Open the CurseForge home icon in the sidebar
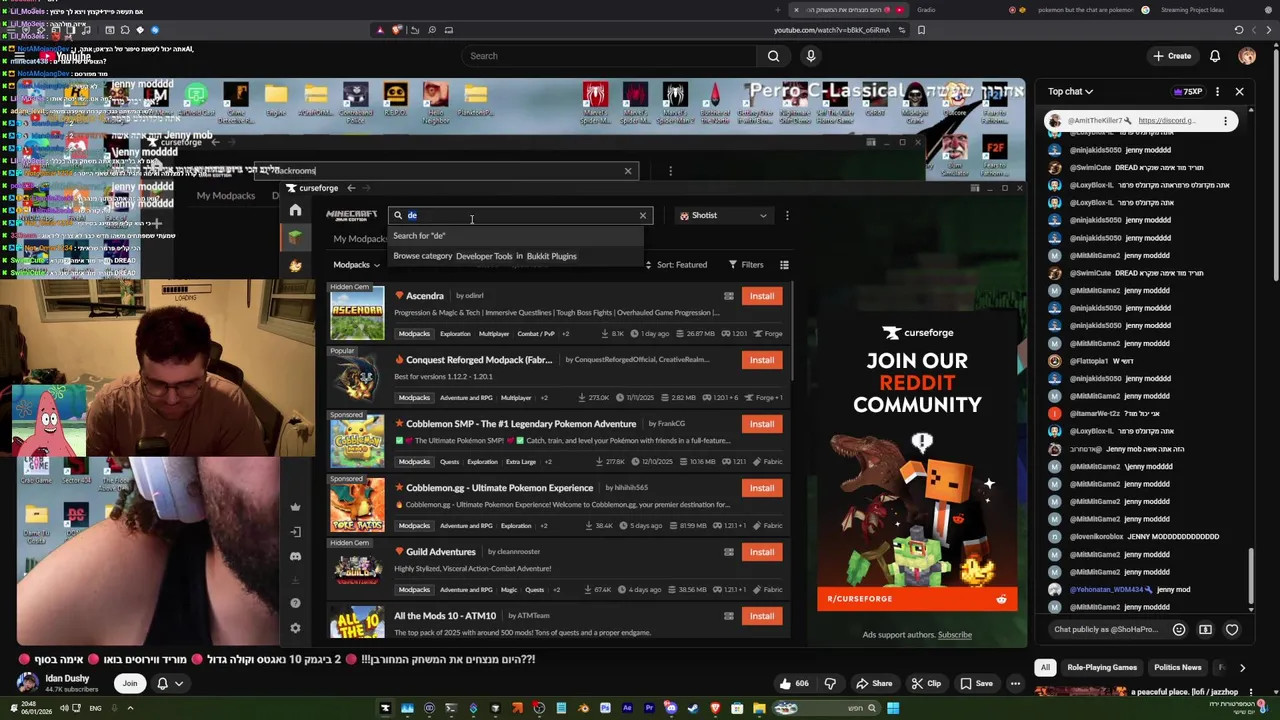This screenshot has height=720, width=1280. (295, 210)
